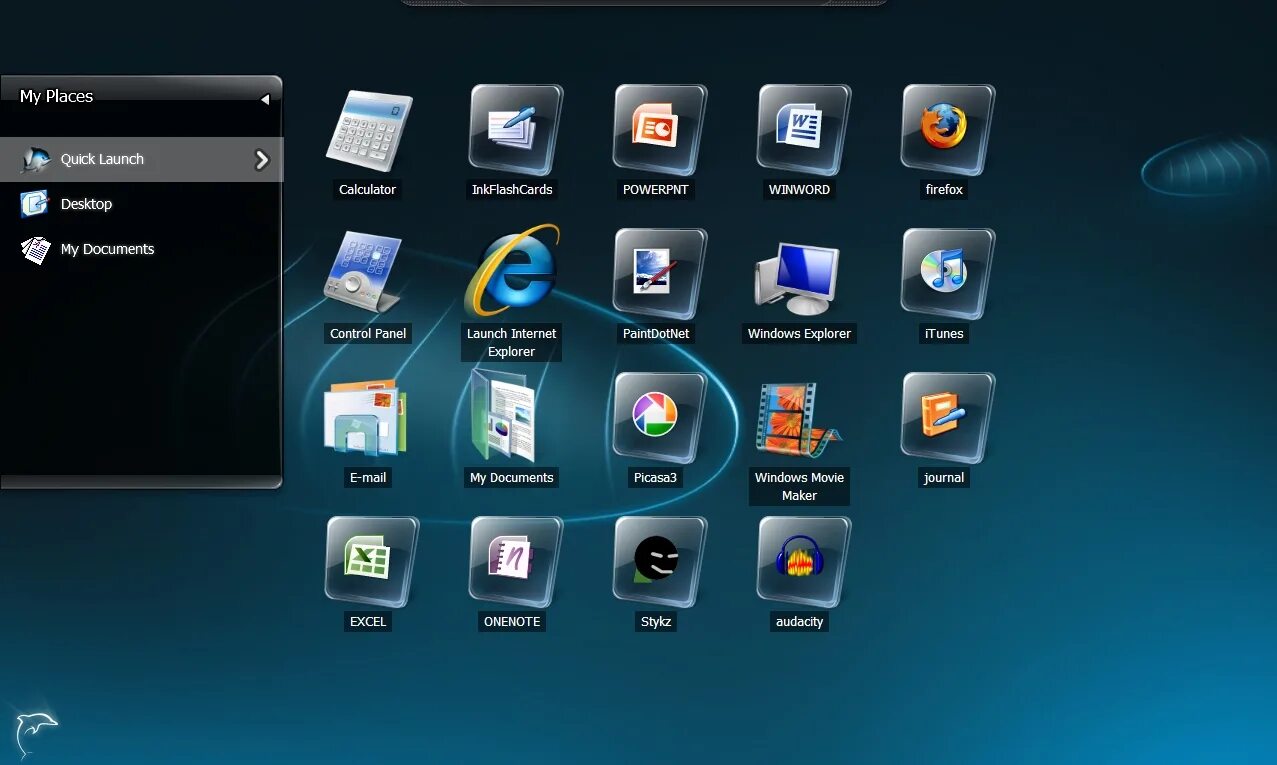The image size is (1277, 765).
Task: Click the "Picasa3" label text
Action: pos(656,477)
